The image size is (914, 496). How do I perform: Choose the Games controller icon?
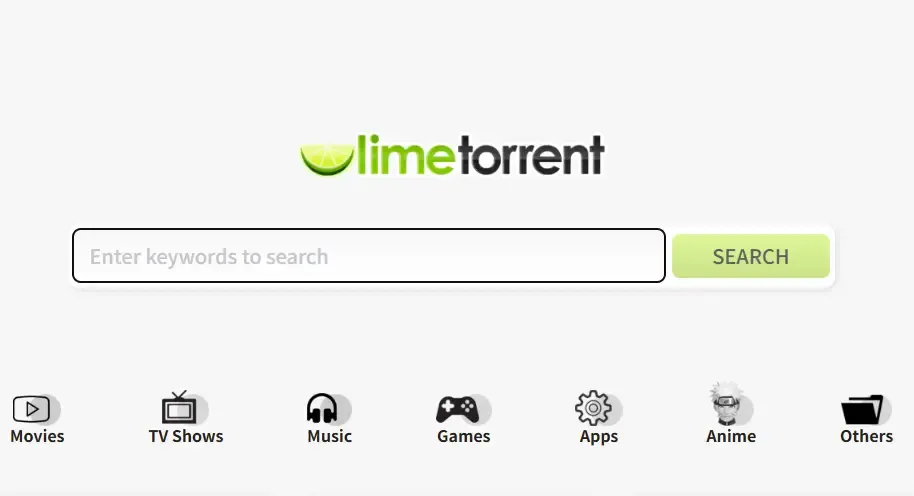[458, 409]
